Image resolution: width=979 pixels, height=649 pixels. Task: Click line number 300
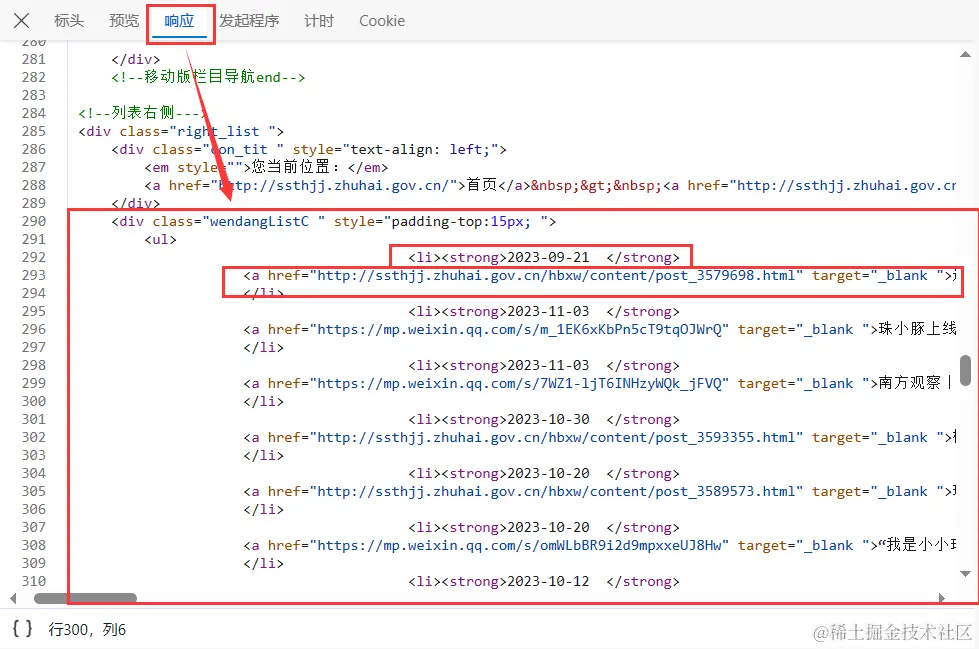pos(34,401)
